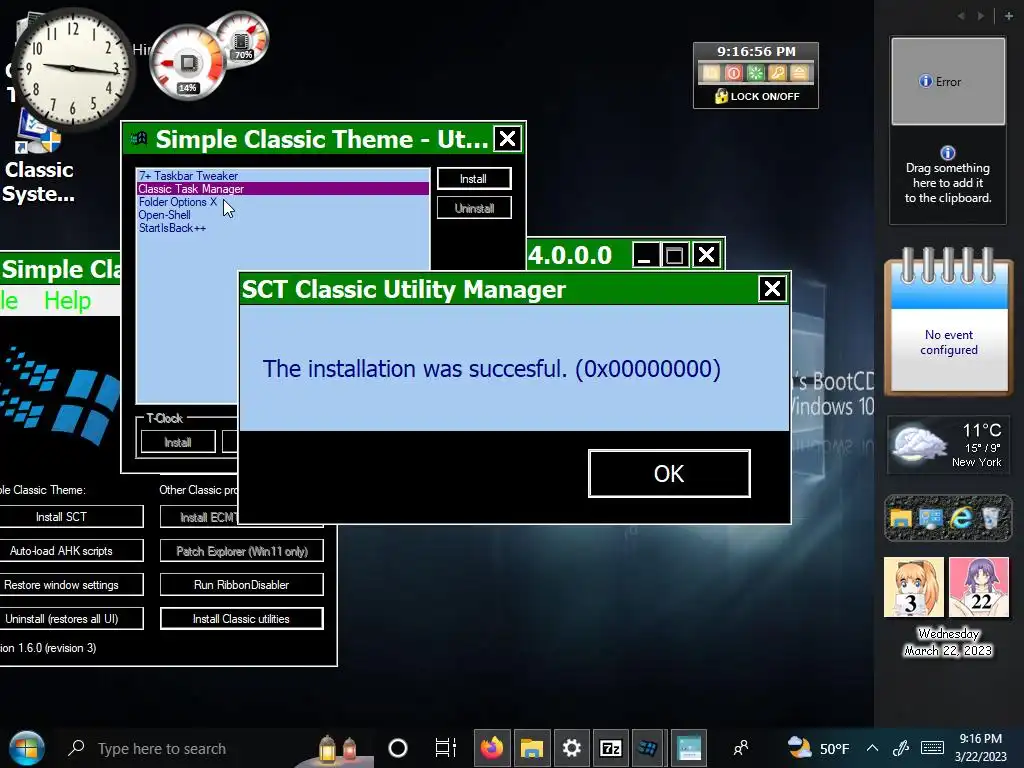
Task: Click the clipboard gadget drop area
Action: [948, 176]
